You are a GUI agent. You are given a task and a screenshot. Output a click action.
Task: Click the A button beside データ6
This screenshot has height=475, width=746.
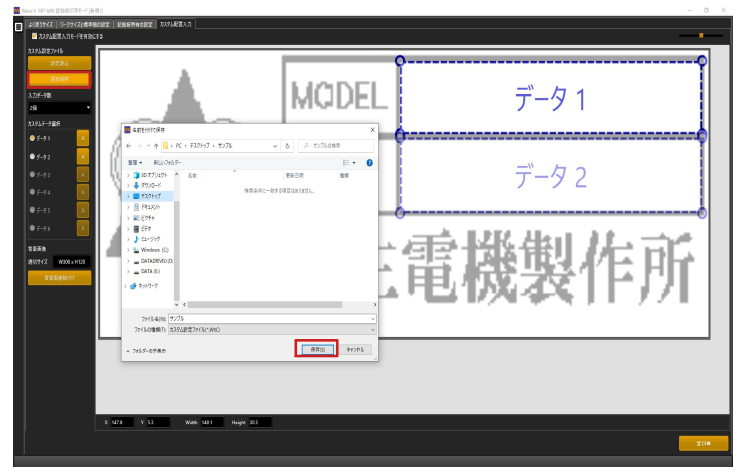tap(83, 228)
